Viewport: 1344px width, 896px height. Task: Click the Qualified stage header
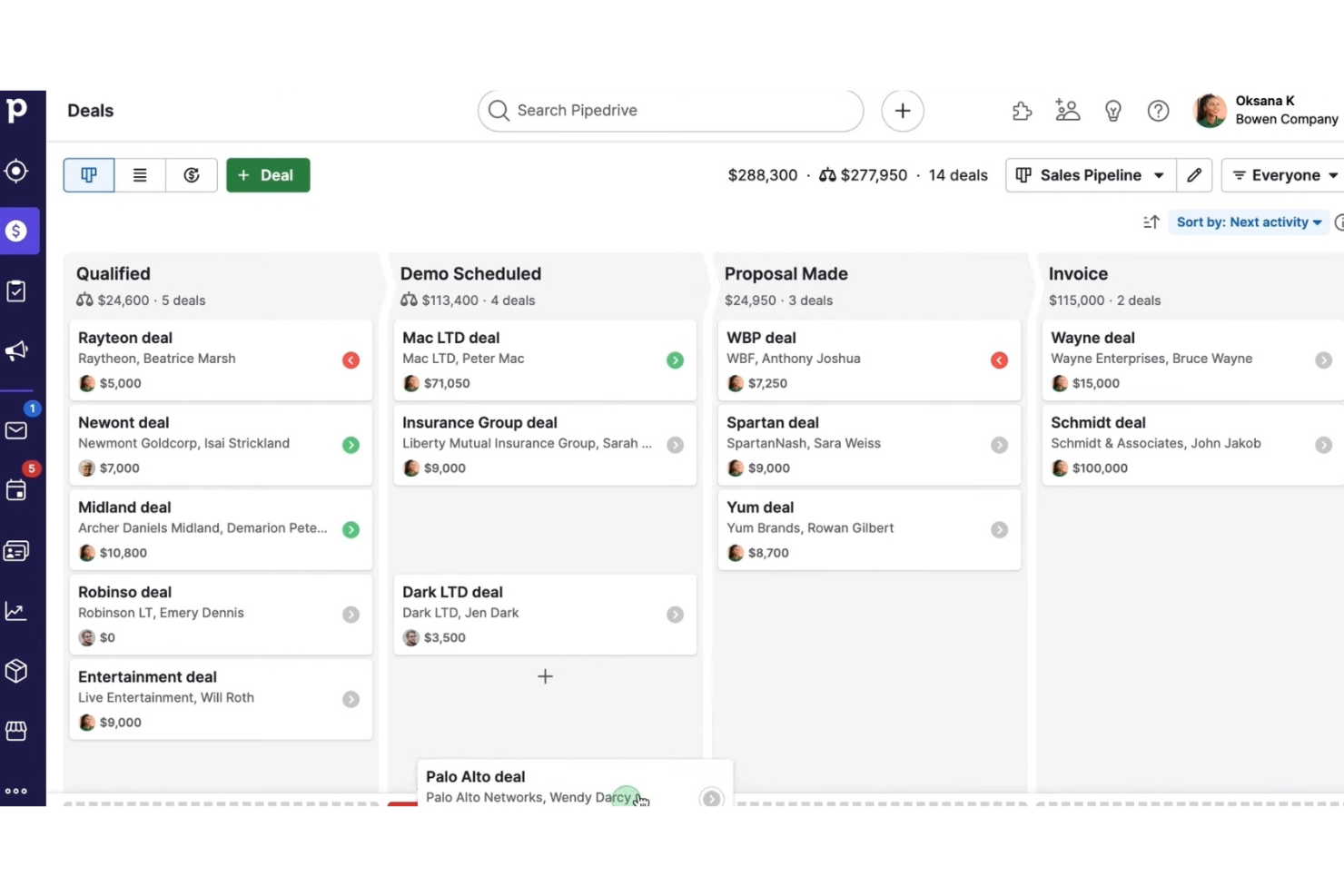coord(114,273)
